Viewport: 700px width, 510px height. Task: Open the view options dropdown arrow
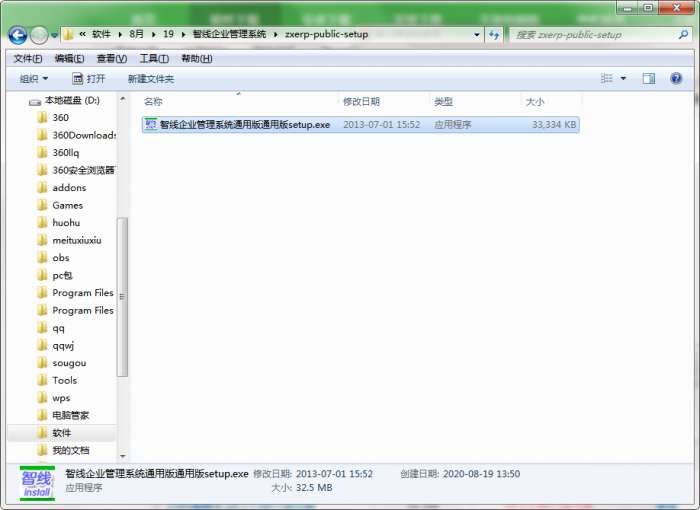[x=623, y=79]
